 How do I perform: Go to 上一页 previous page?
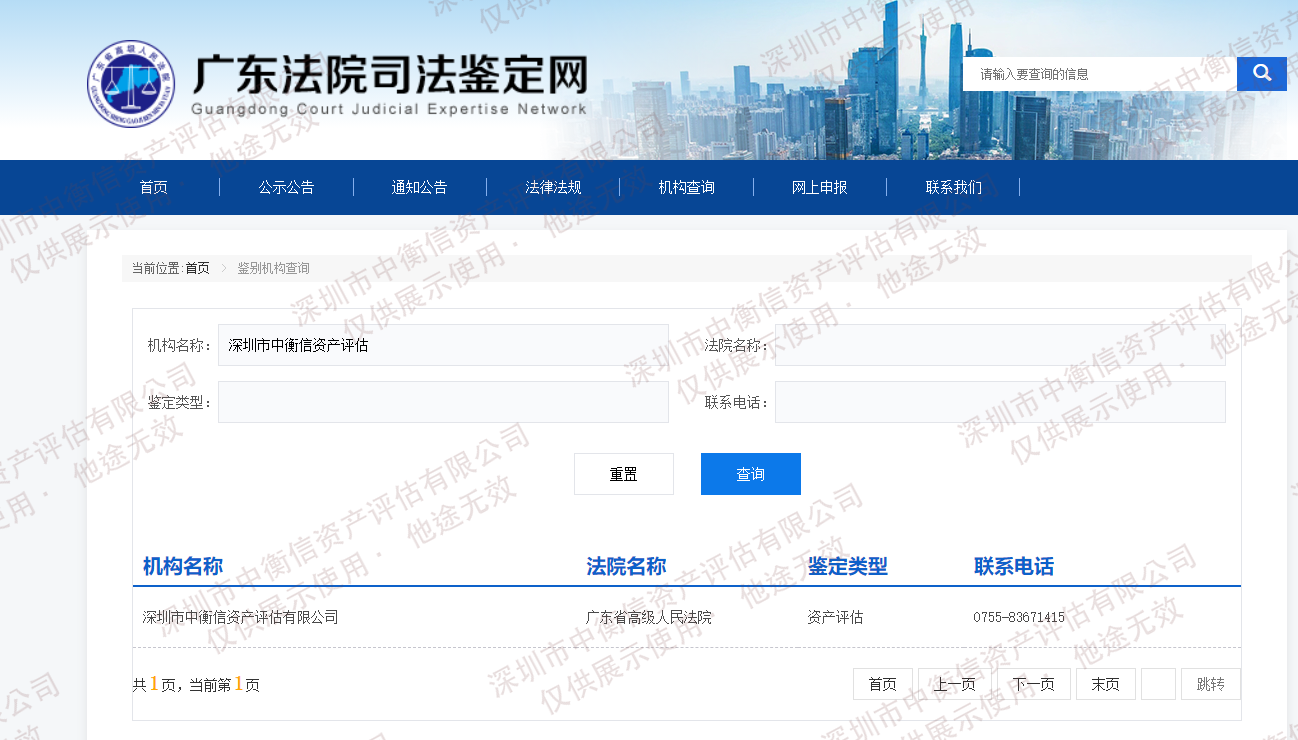[955, 684]
